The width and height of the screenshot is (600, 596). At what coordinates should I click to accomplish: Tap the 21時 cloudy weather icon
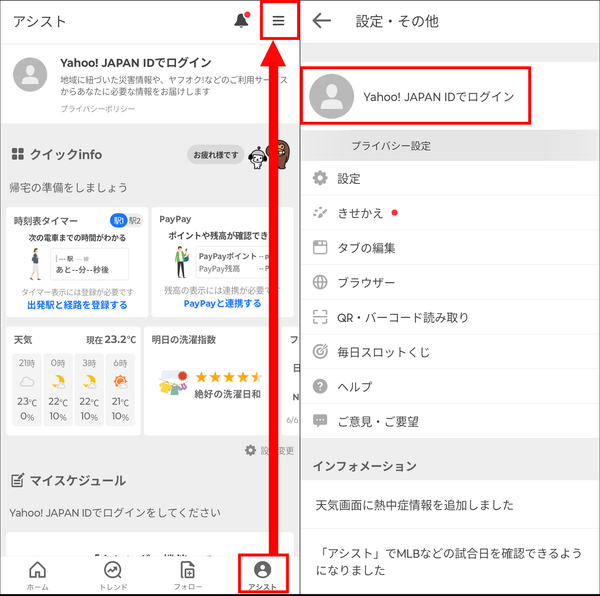point(27,381)
